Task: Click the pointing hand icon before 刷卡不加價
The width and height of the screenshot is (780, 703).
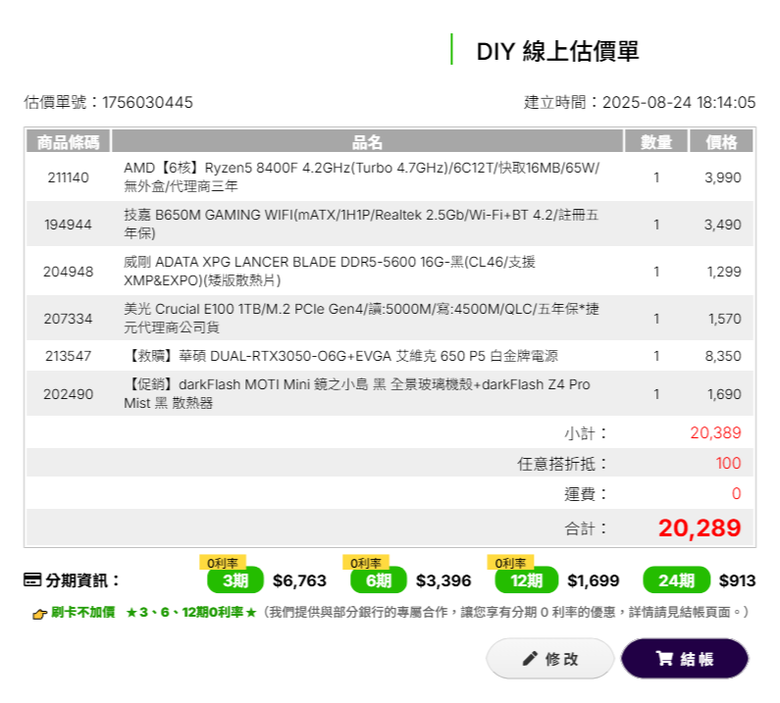Action: [x=39, y=613]
